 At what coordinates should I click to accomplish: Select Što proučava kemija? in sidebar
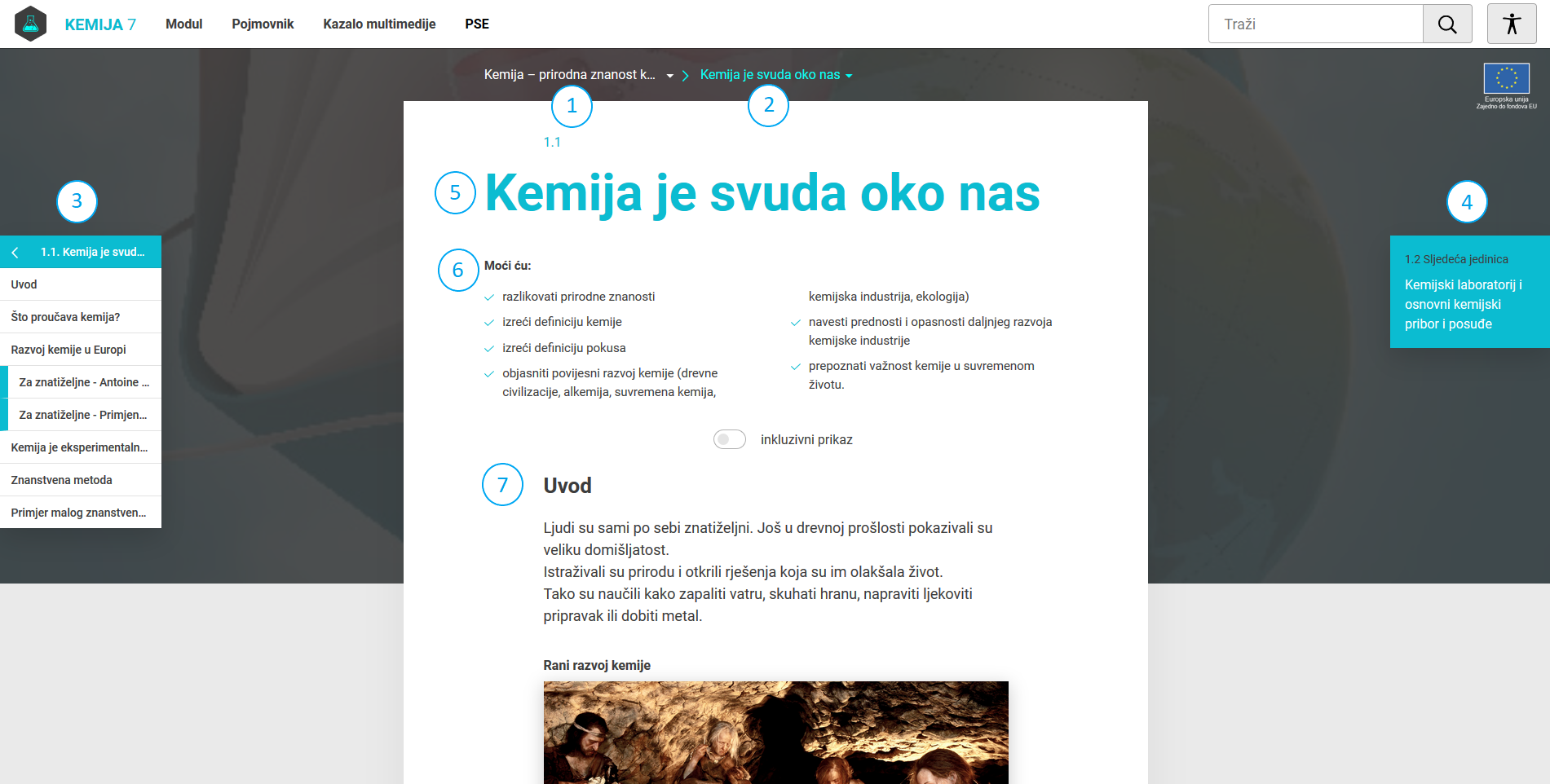pyautogui.click(x=81, y=317)
